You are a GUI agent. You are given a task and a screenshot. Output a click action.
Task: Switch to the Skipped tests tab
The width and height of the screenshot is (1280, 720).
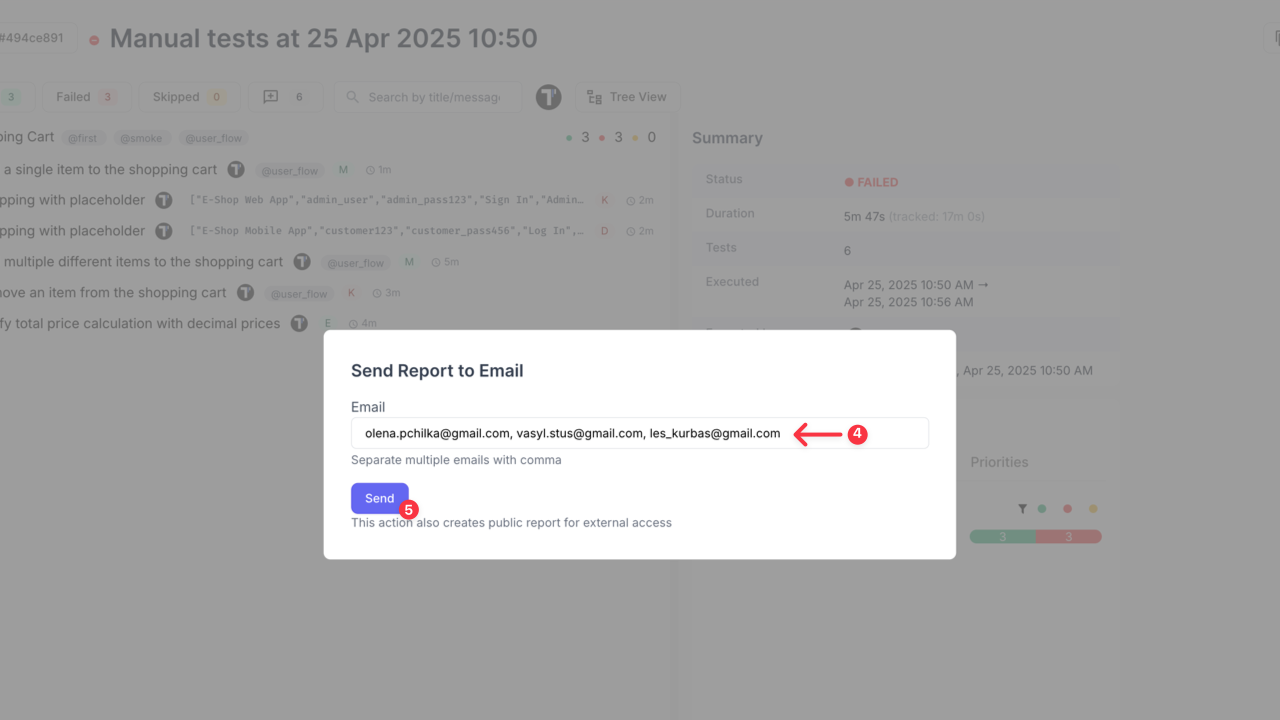click(188, 96)
